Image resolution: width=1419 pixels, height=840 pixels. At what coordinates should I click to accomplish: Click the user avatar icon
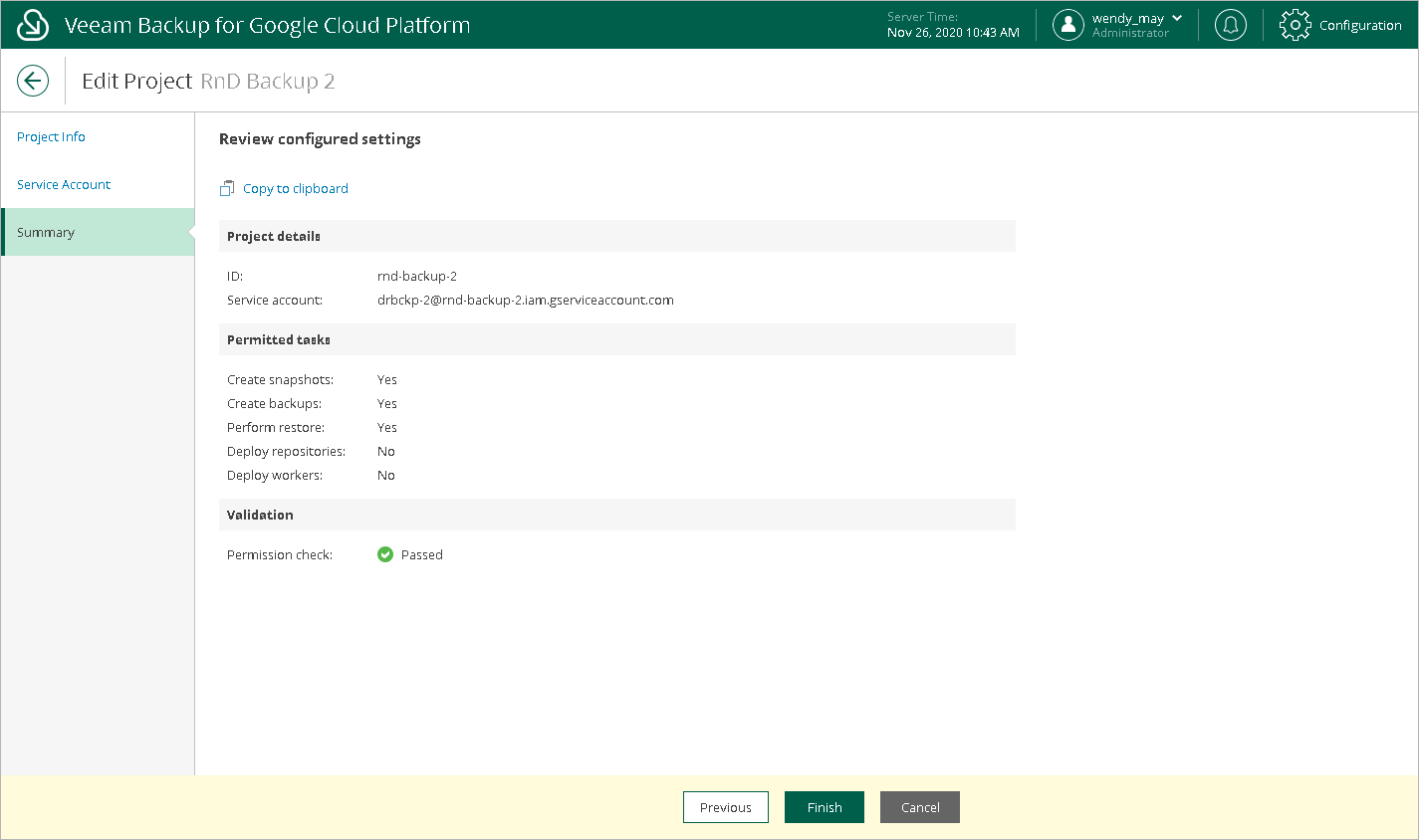(1068, 25)
